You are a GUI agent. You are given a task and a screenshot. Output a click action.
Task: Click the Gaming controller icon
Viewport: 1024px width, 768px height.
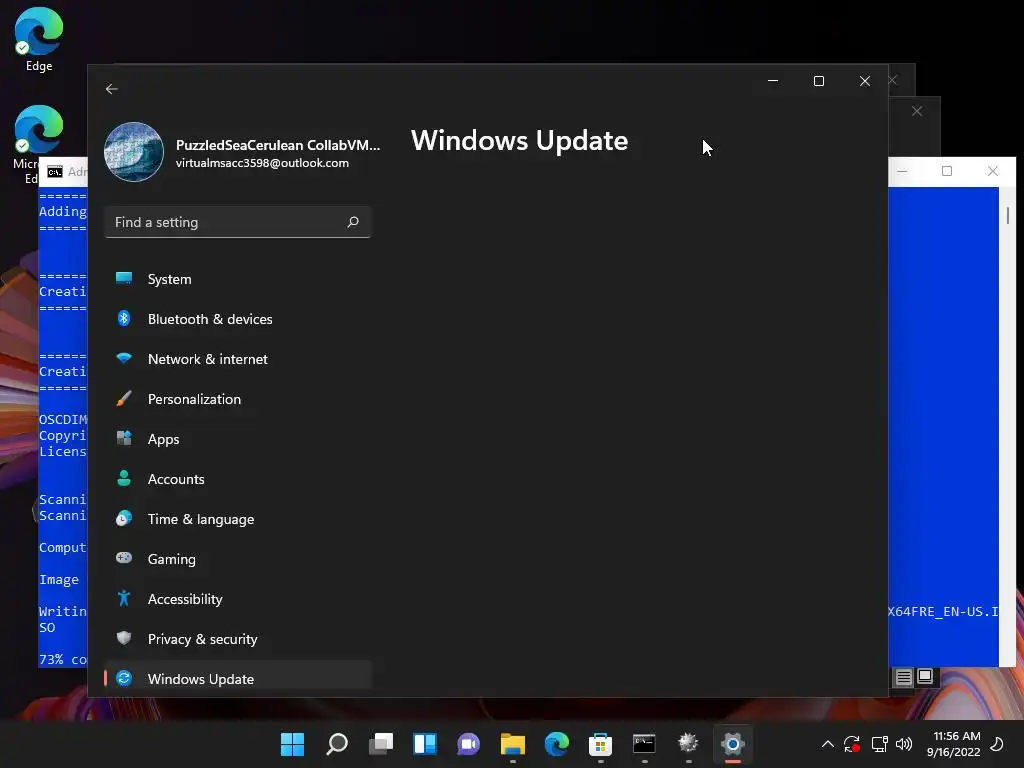(124, 558)
